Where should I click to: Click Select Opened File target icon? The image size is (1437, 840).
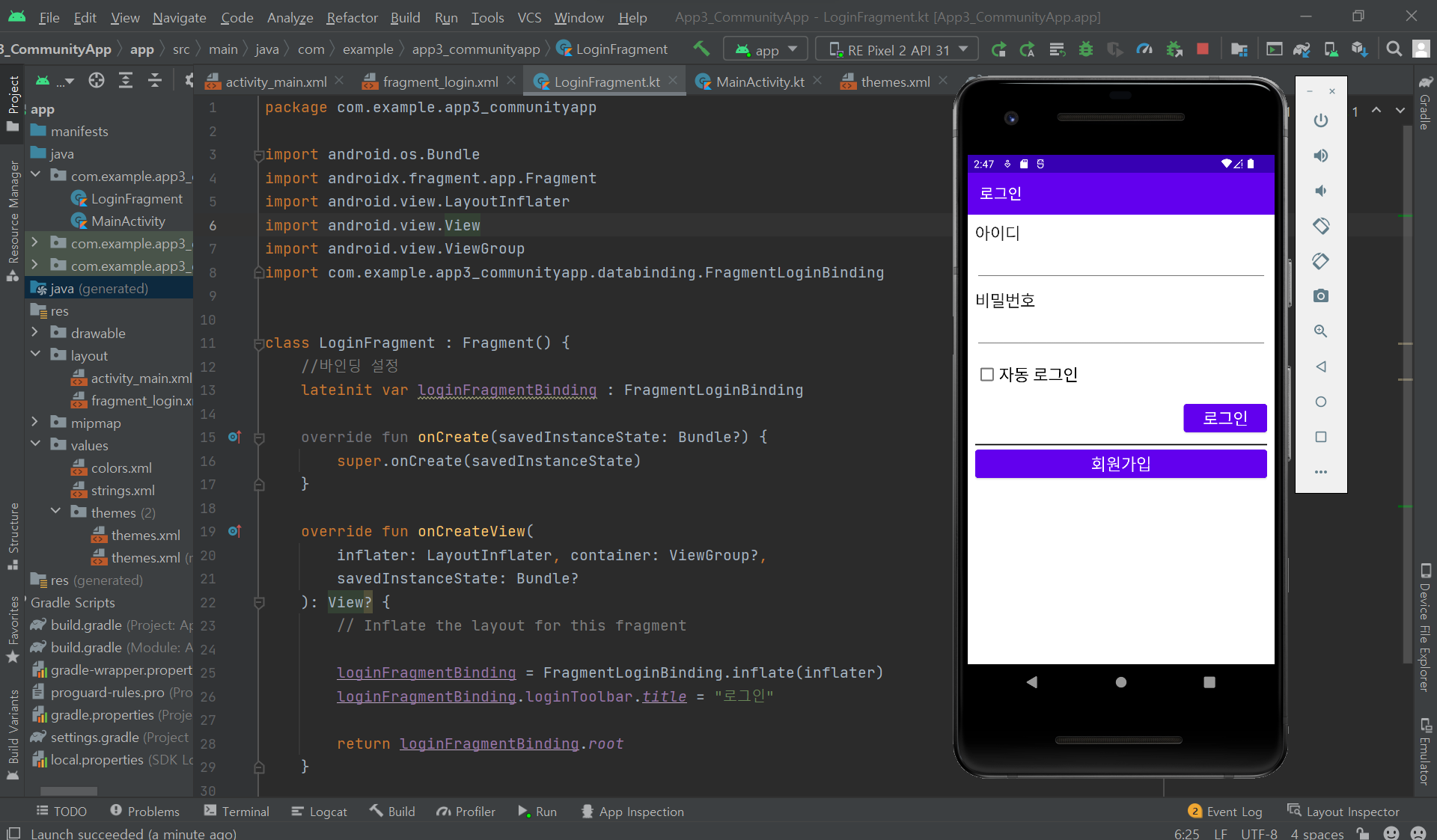(97, 81)
